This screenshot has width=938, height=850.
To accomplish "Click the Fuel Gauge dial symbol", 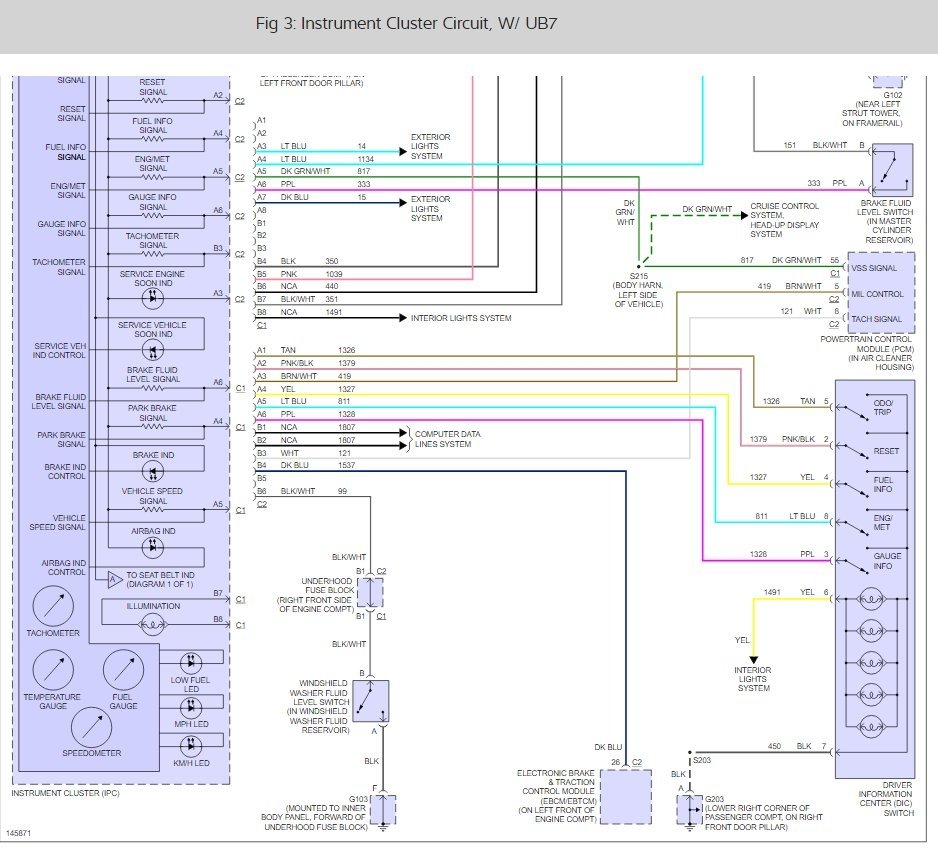I will click(123, 670).
